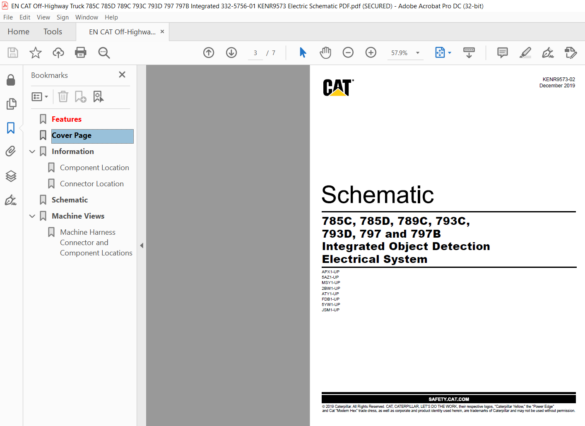Open the Component Location bookmark
The image size is (585, 426).
click(x=94, y=167)
